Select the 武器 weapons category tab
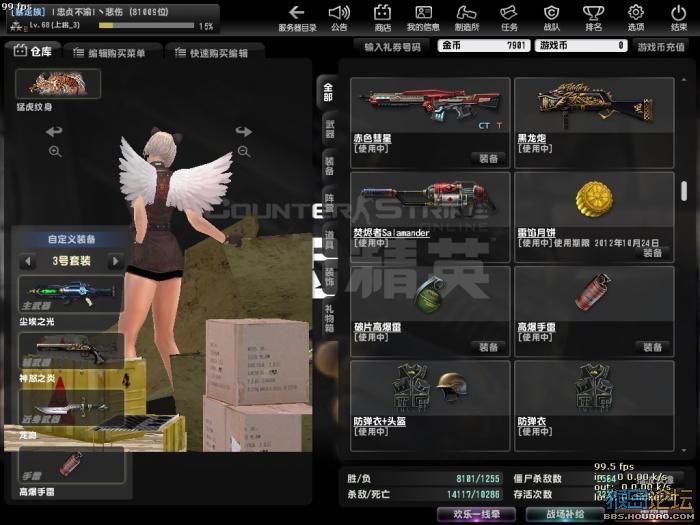This screenshot has width=700, height=525. (329, 129)
